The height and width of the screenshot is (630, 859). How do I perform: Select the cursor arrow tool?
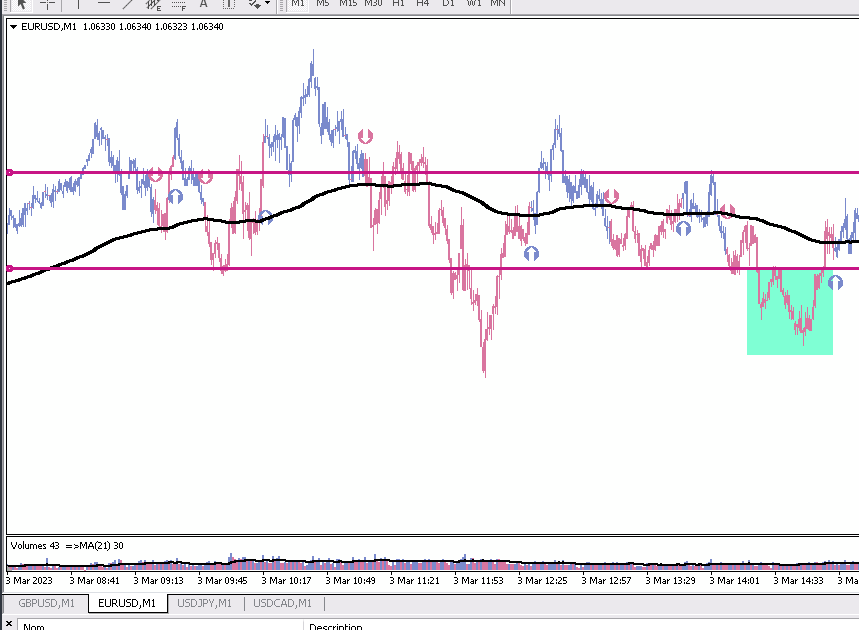pyautogui.click(x=22, y=3)
